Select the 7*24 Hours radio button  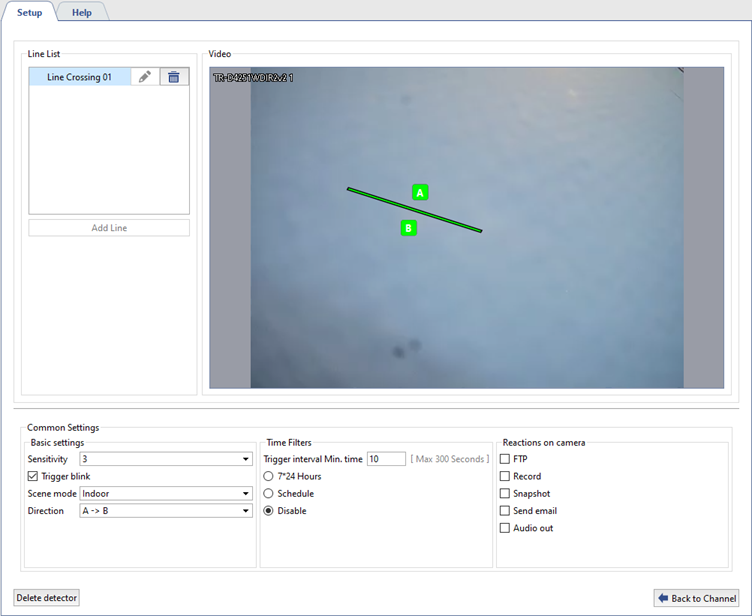click(268, 476)
